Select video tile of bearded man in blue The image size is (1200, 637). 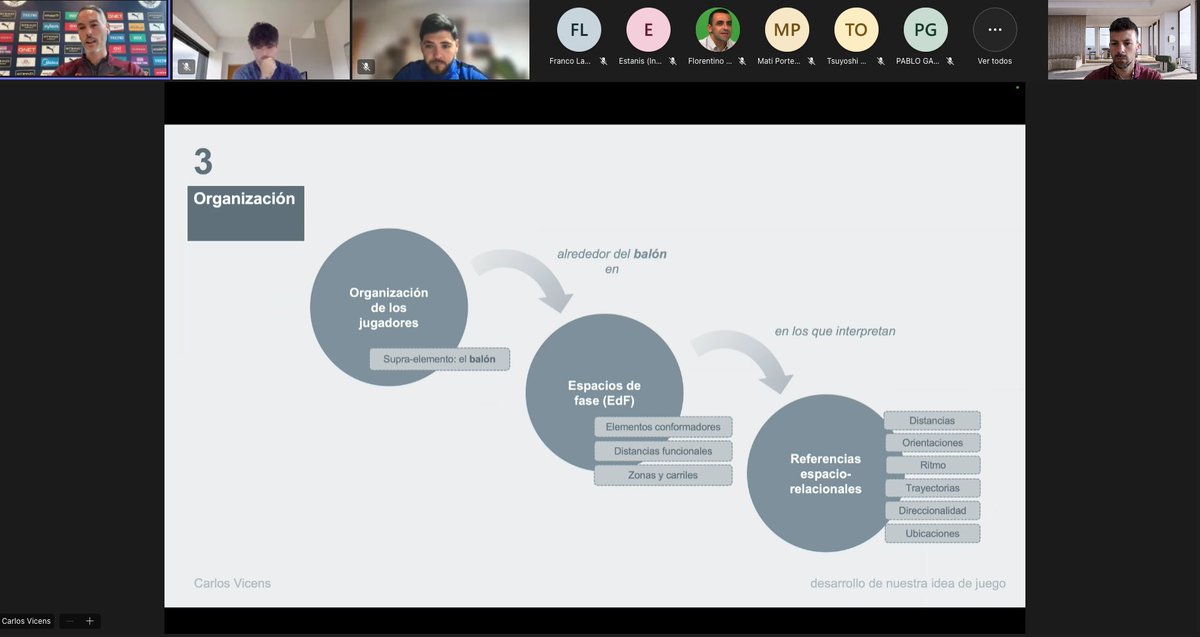(441, 40)
